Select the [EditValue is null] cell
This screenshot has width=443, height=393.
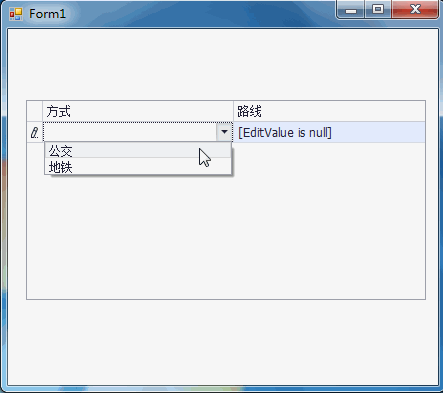click(329, 132)
